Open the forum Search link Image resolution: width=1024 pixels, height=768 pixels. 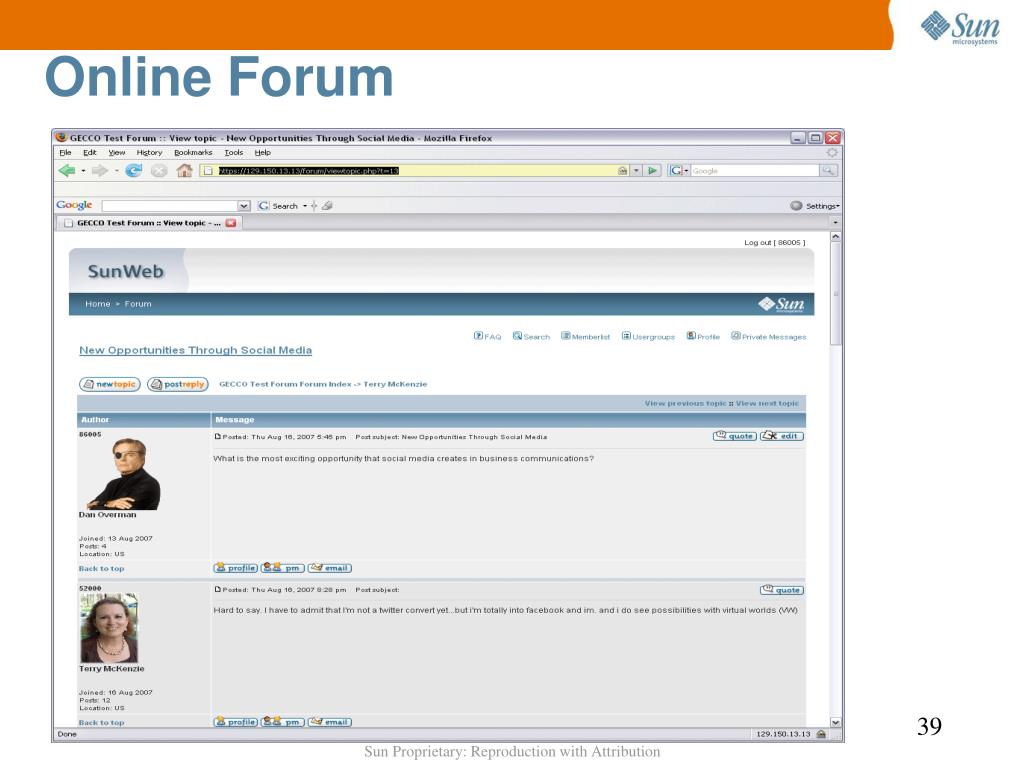pyautogui.click(x=531, y=336)
